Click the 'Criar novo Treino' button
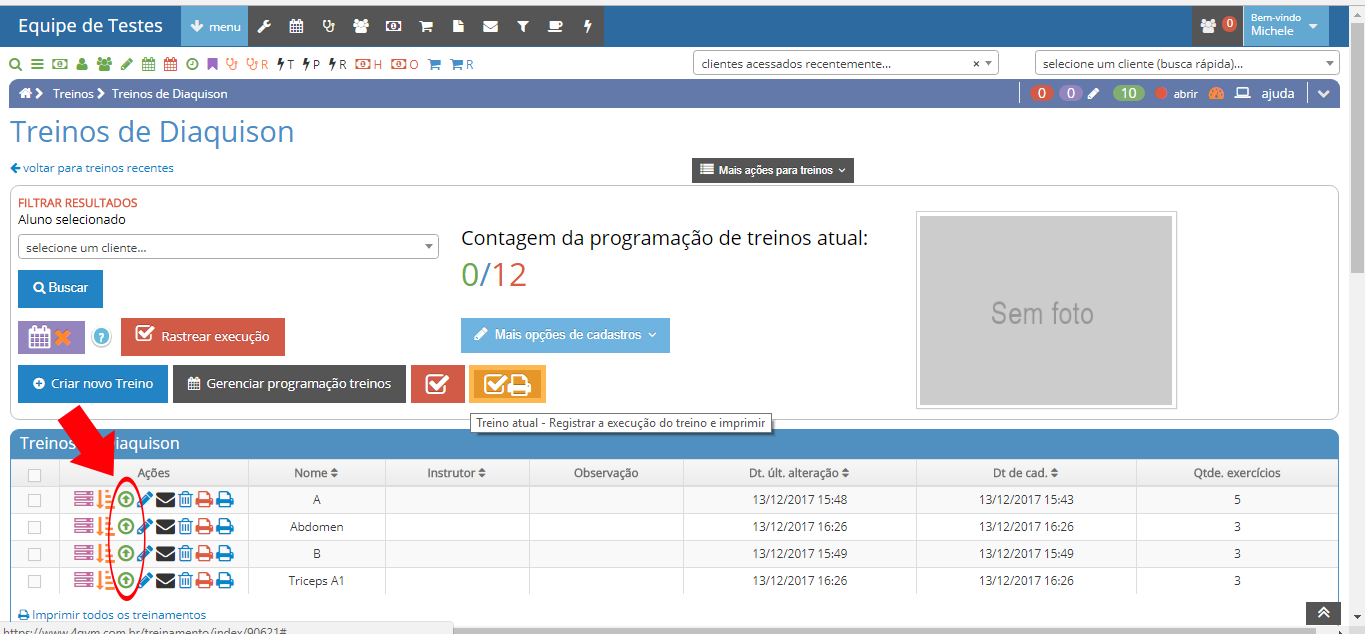Viewport: 1365px width, 634px height. coord(93,384)
